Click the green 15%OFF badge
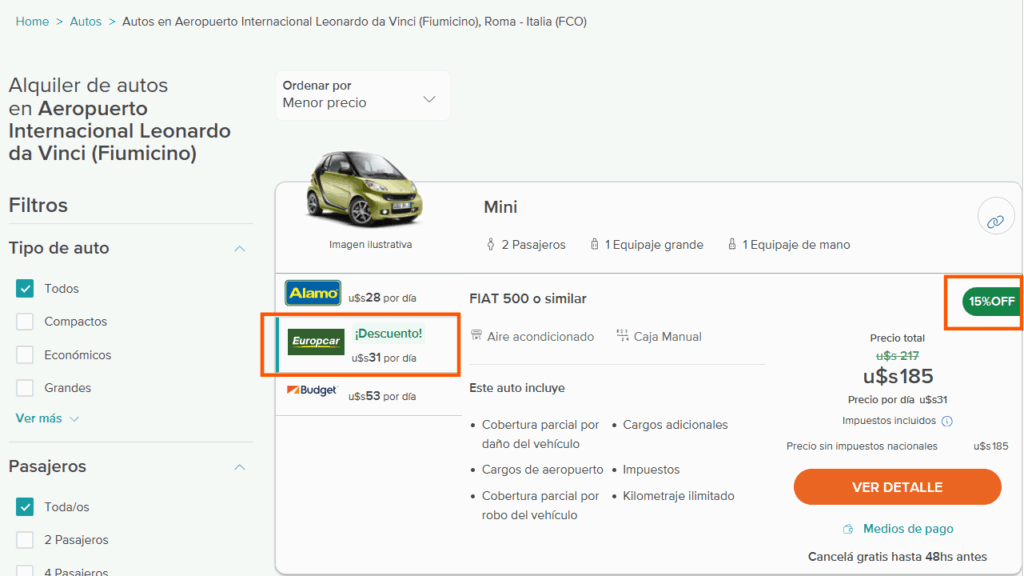 click(x=994, y=300)
